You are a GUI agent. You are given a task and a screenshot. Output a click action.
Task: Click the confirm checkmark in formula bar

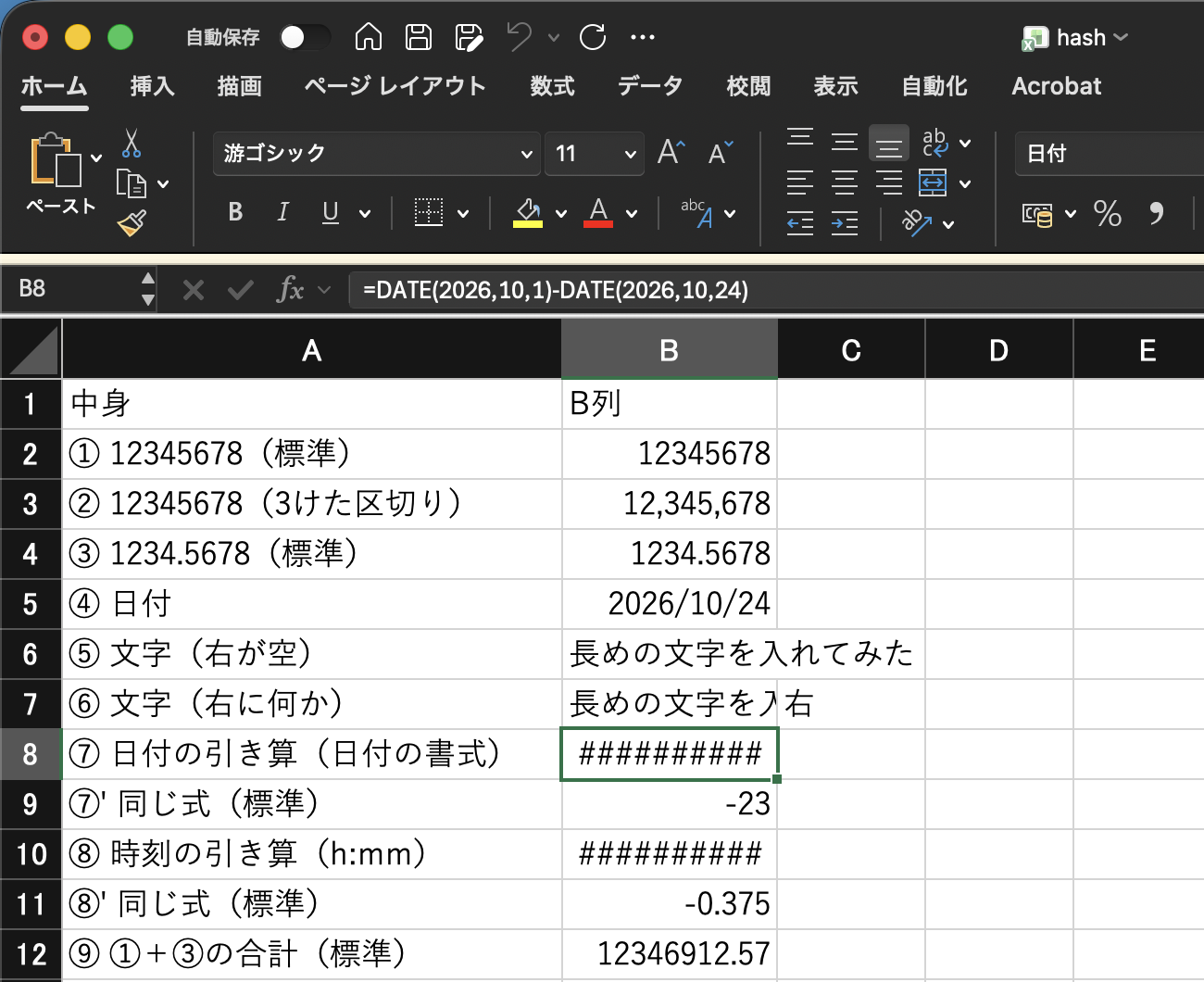(x=241, y=291)
